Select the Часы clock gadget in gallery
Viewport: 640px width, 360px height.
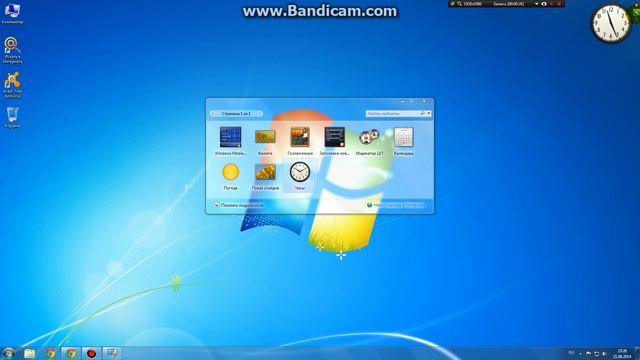[300, 176]
